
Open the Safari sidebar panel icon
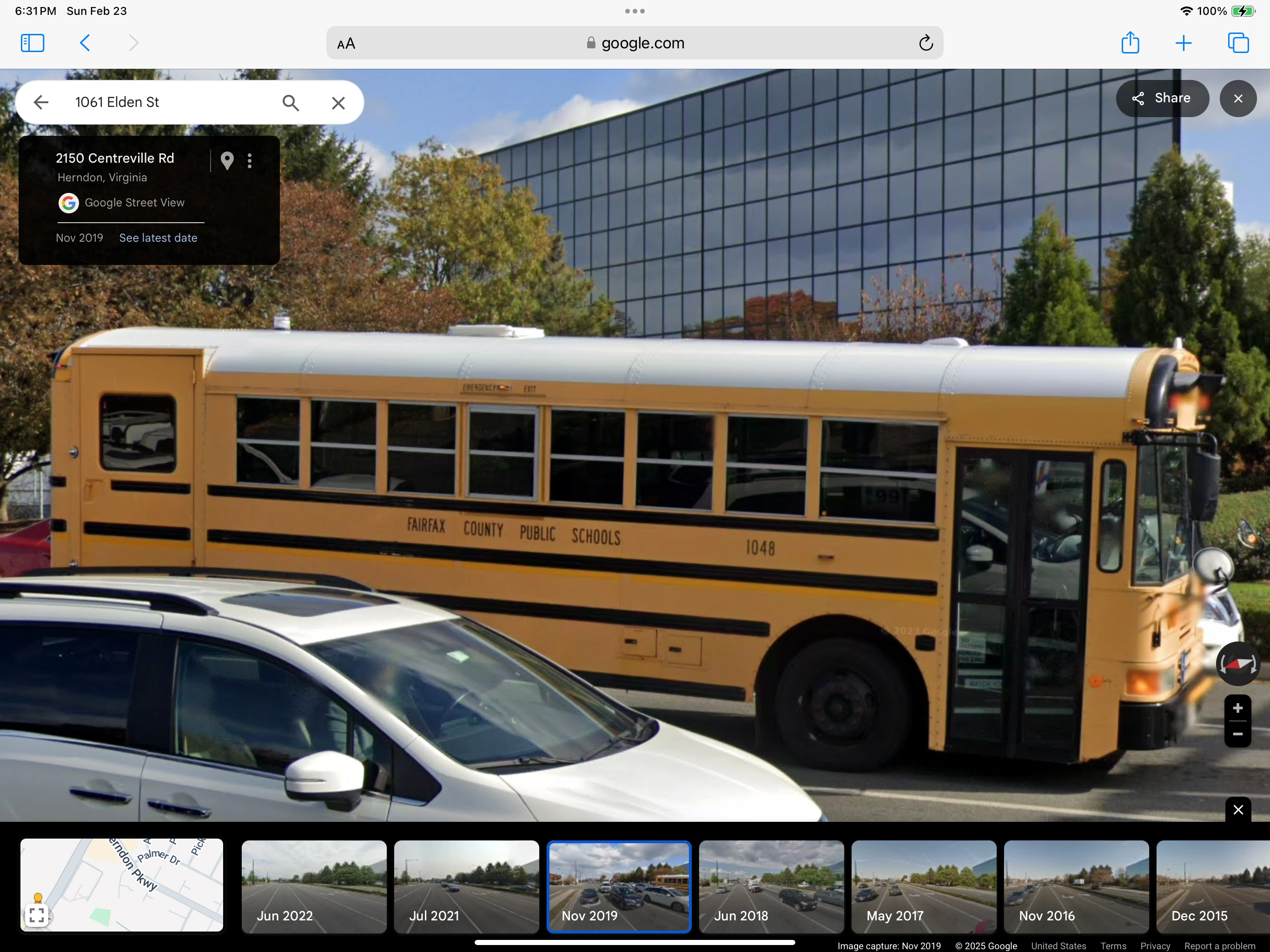pos(32,43)
